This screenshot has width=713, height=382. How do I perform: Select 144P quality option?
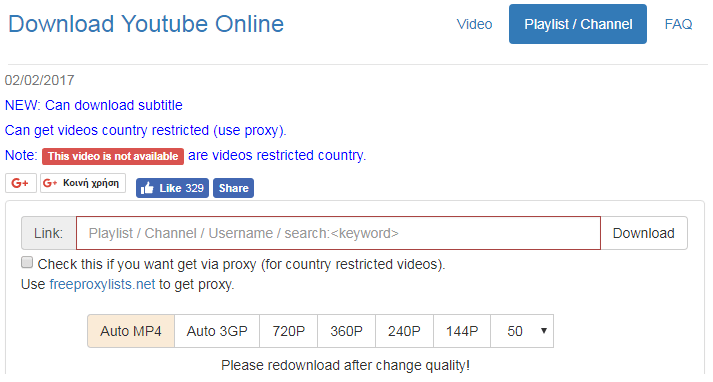click(x=462, y=331)
